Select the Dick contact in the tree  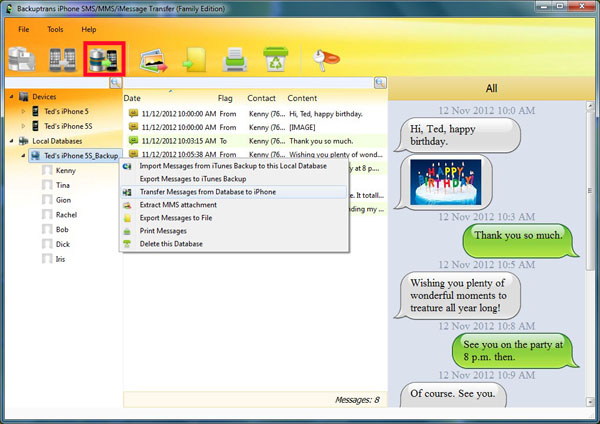[63, 244]
